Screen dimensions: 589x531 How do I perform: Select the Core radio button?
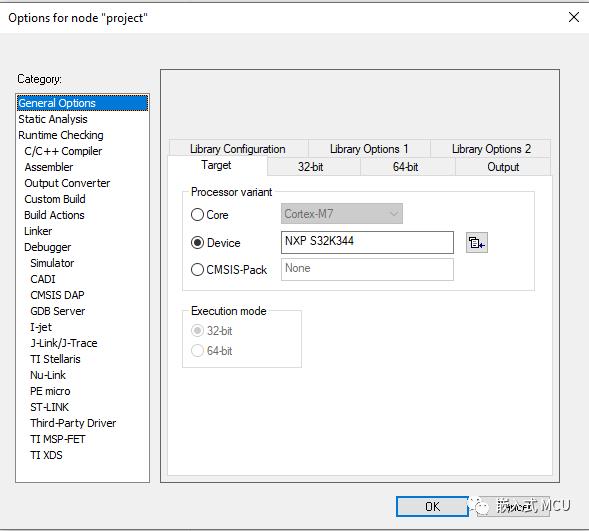(197, 215)
